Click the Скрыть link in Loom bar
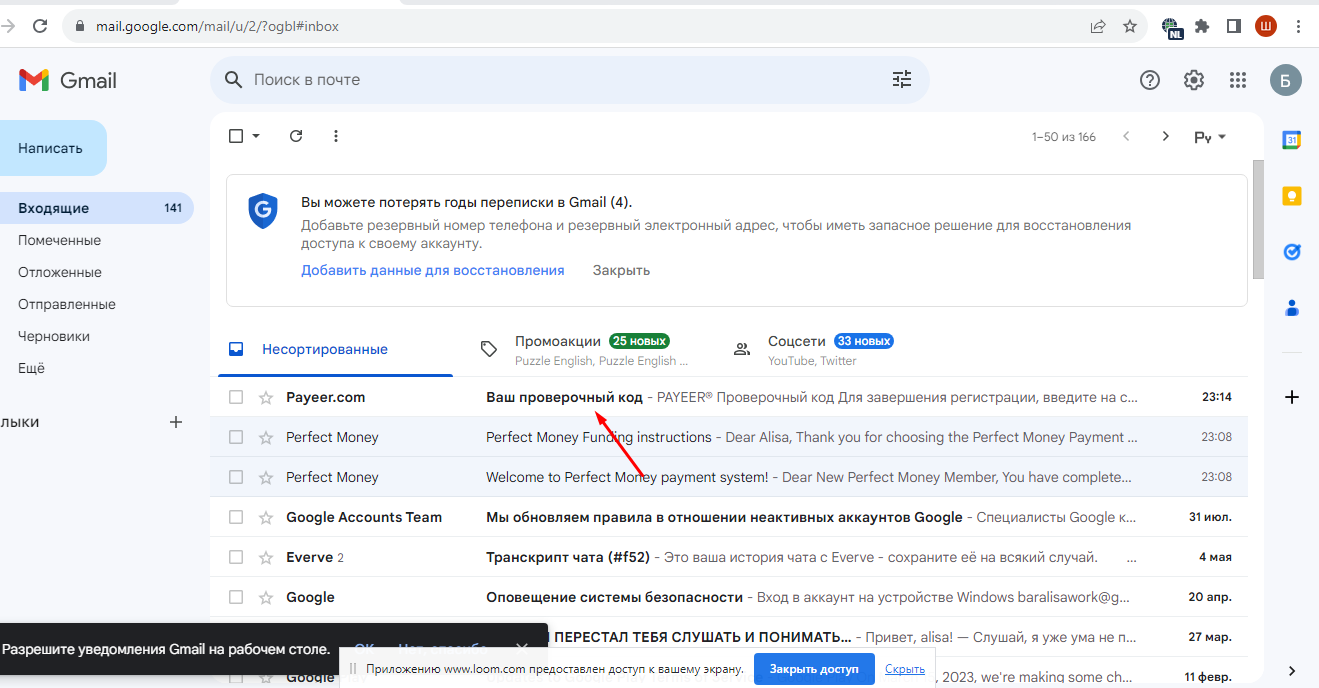Viewport: 1319px width, 688px height. pyautogui.click(x=905, y=669)
